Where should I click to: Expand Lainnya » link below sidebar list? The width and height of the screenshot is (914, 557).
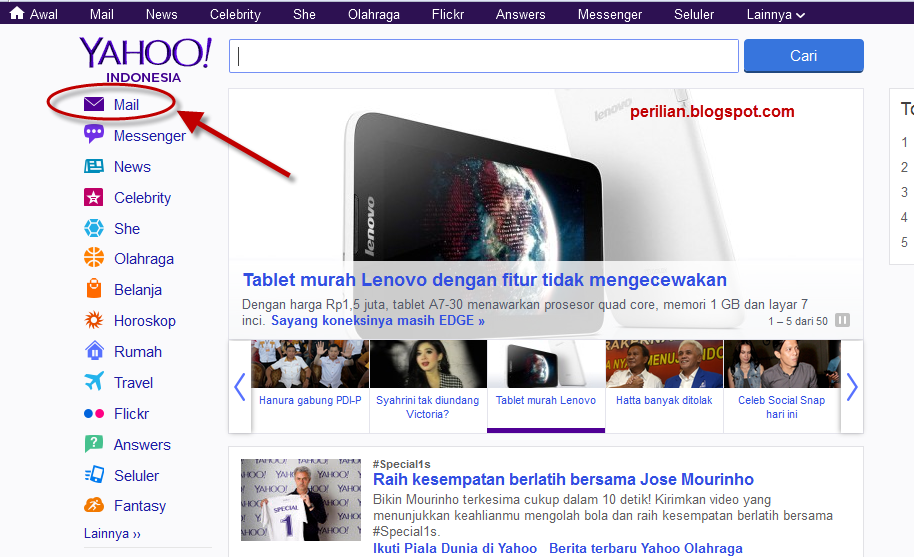coord(112,534)
